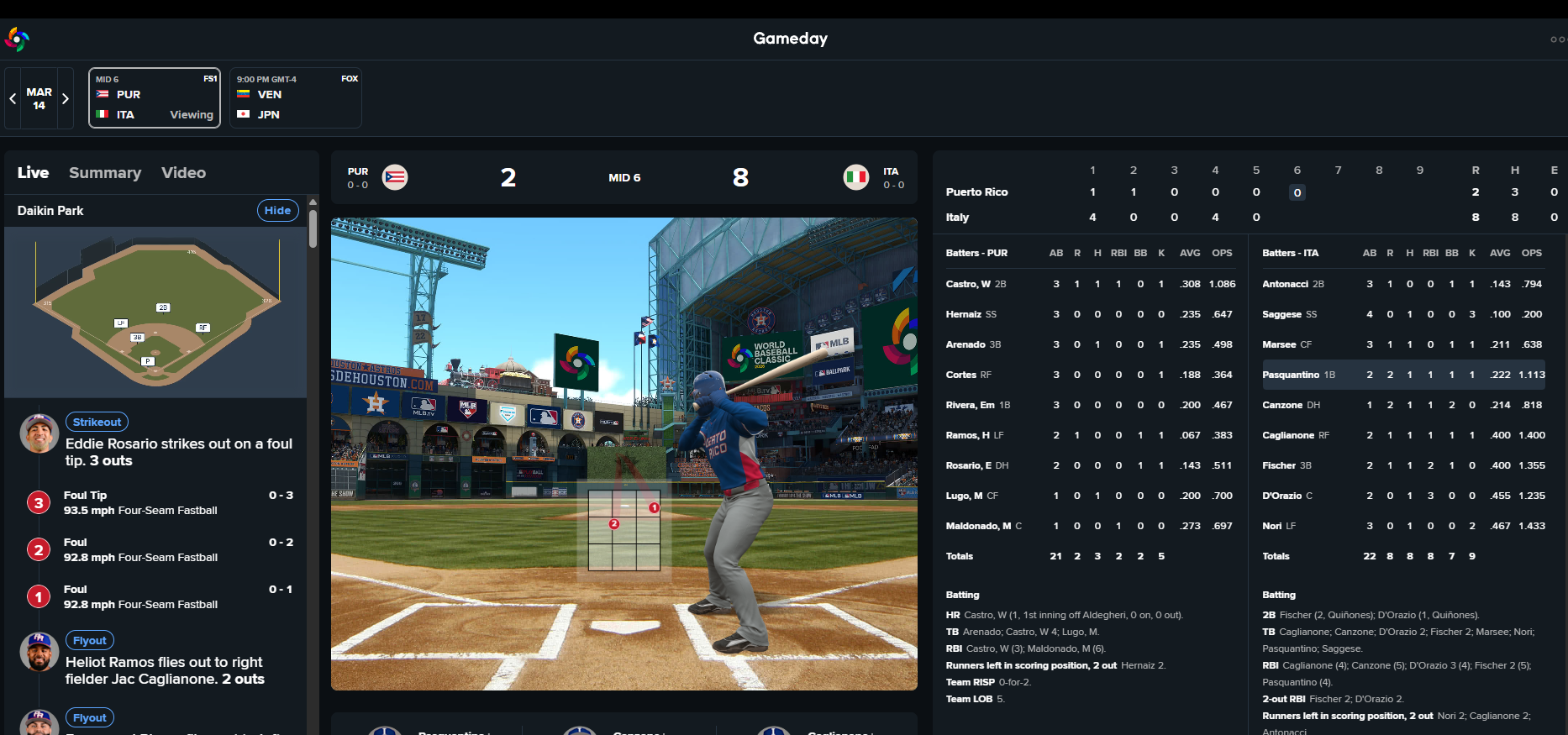Click the 3B marker on field diagram

[x=137, y=337]
